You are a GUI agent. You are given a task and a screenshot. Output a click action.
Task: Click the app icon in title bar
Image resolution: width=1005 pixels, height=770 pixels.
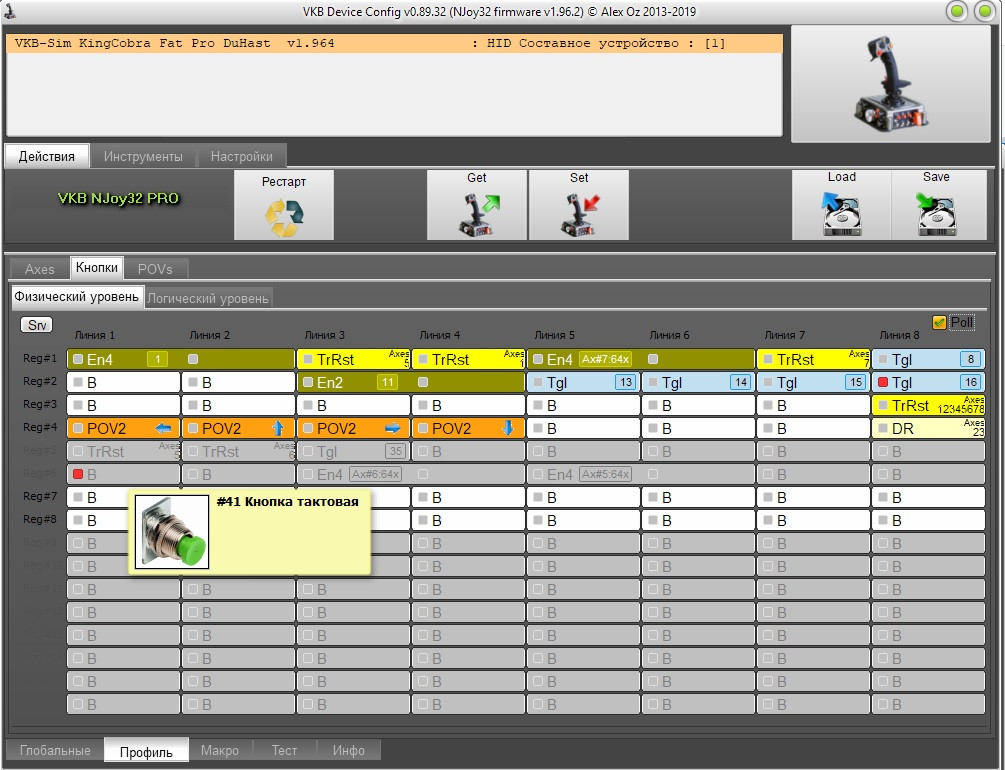click(10, 11)
